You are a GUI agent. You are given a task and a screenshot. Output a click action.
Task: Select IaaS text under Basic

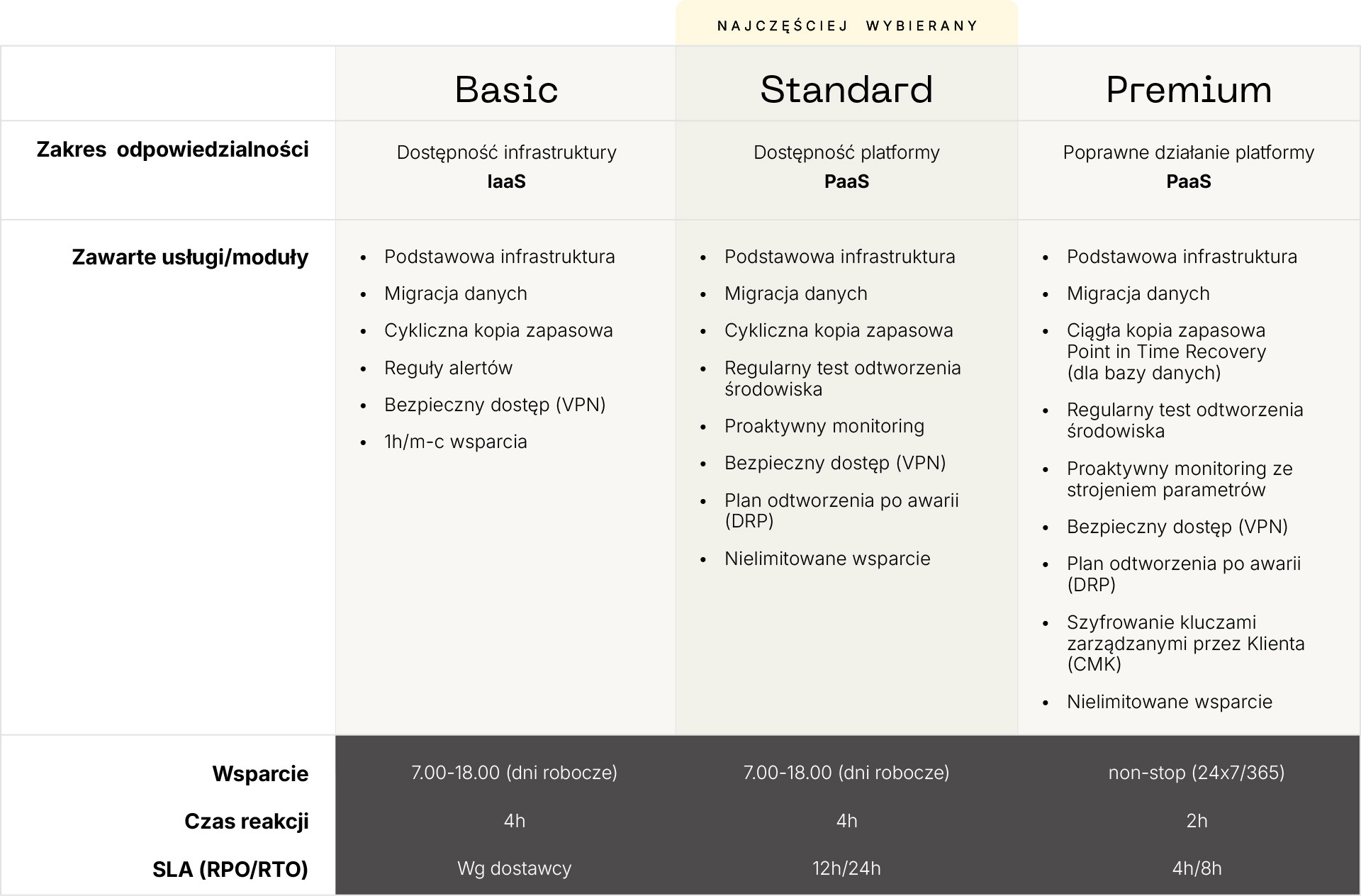coord(506,181)
